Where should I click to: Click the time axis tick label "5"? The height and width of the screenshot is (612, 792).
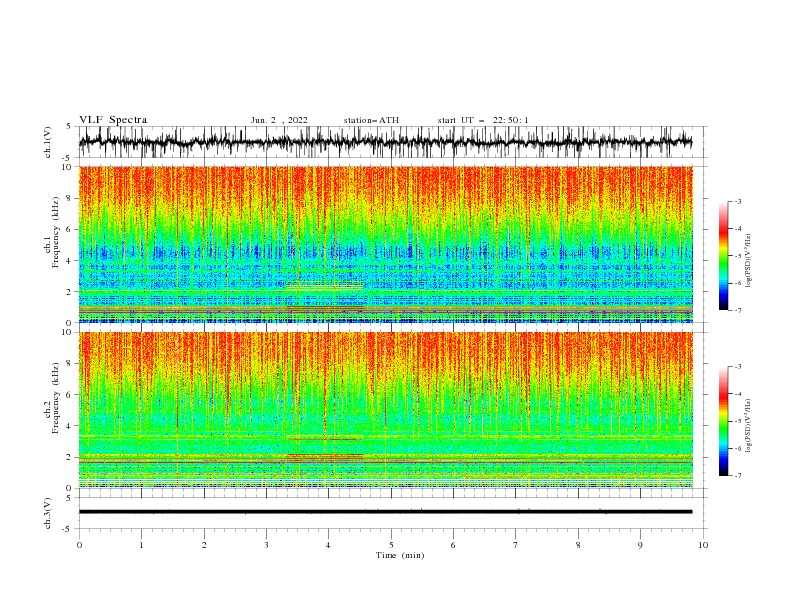point(391,545)
